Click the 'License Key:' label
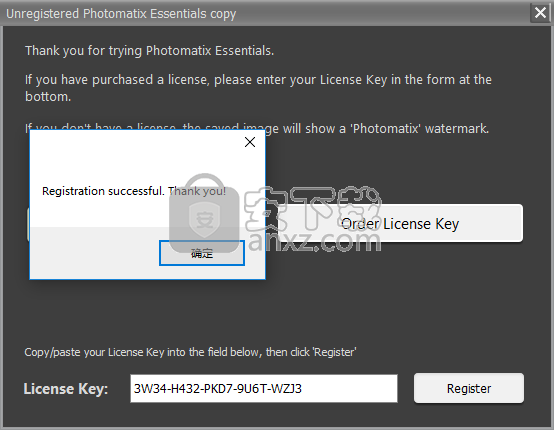This screenshot has height=430, width=554. click(x=66, y=389)
